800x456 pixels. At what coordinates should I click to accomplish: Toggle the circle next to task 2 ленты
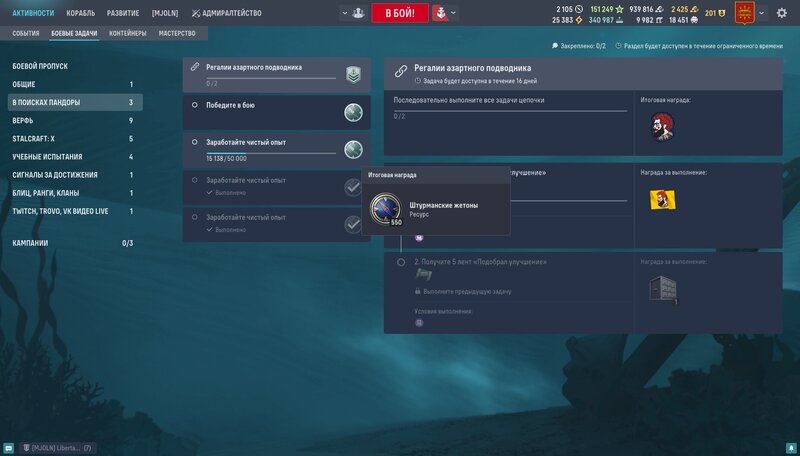tap(400, 262)
